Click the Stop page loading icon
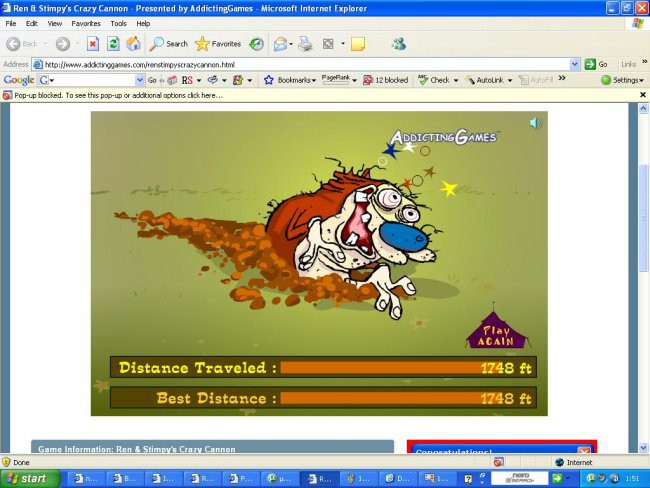Image resolution: width=650 pixels, height=488 pixels. point(93,44)
